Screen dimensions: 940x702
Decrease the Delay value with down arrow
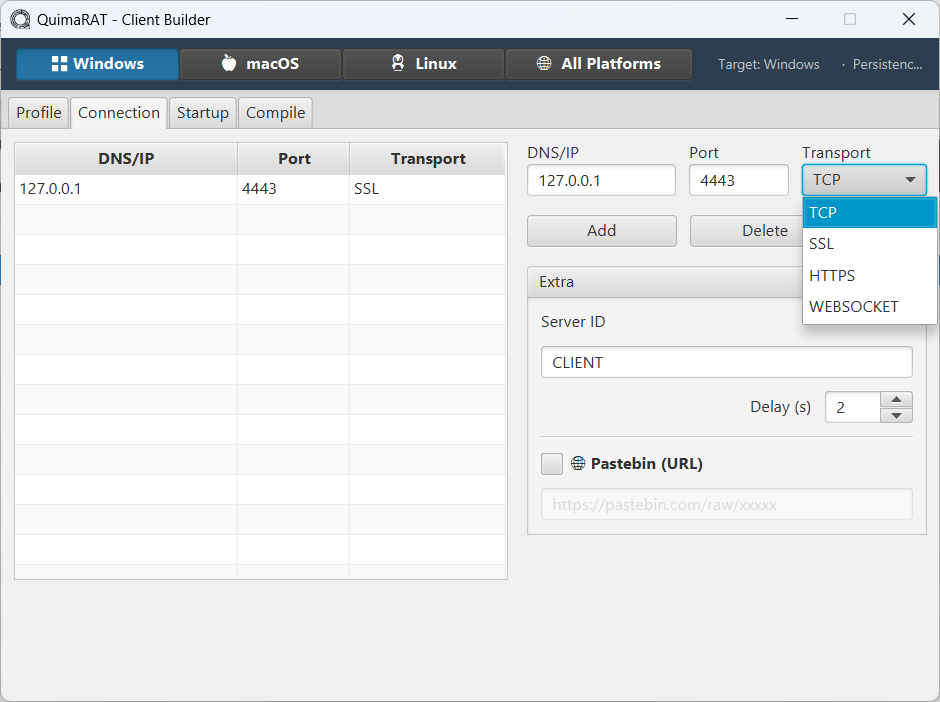coord(896,415)
